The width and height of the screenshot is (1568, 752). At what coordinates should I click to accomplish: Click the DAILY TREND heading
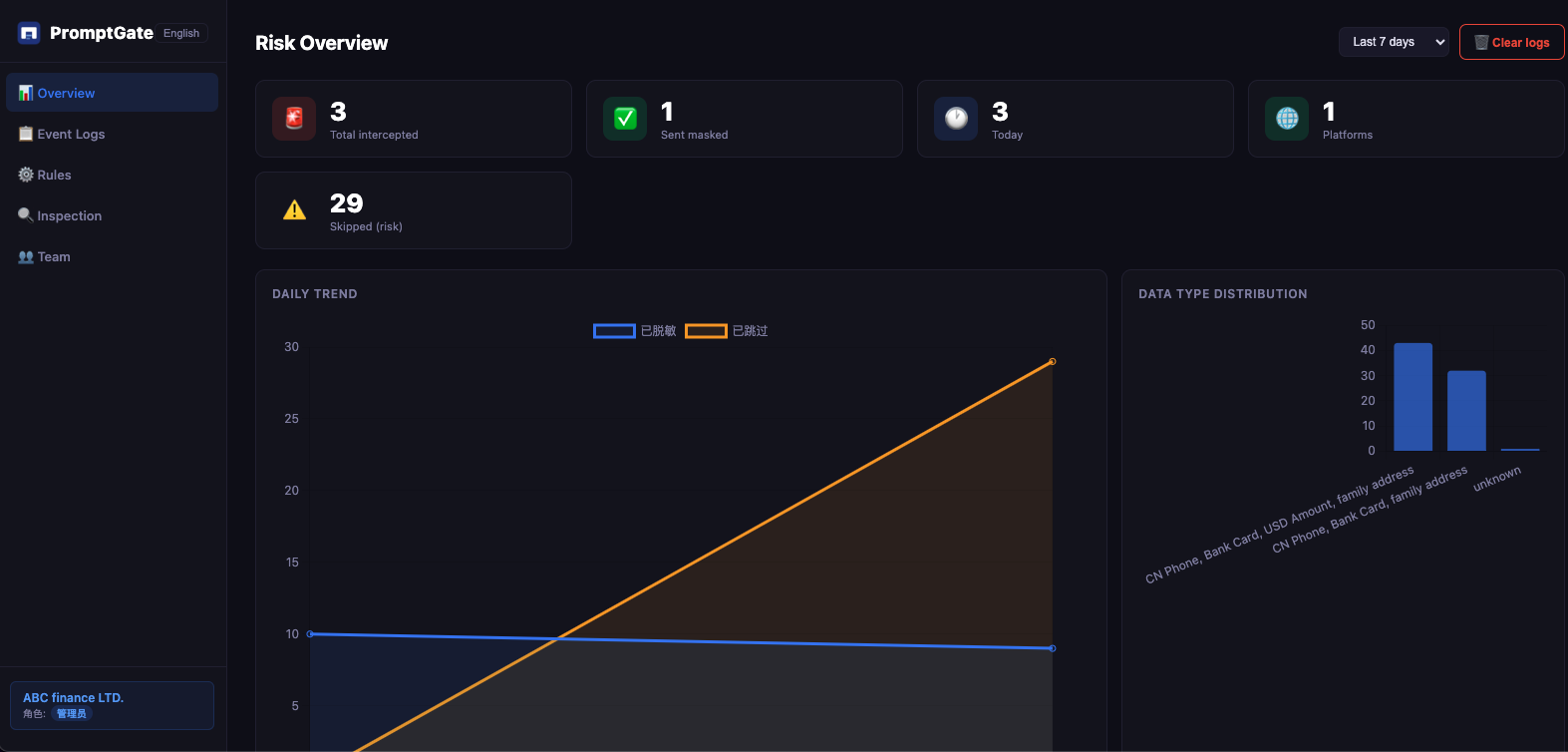click(315, 294)
